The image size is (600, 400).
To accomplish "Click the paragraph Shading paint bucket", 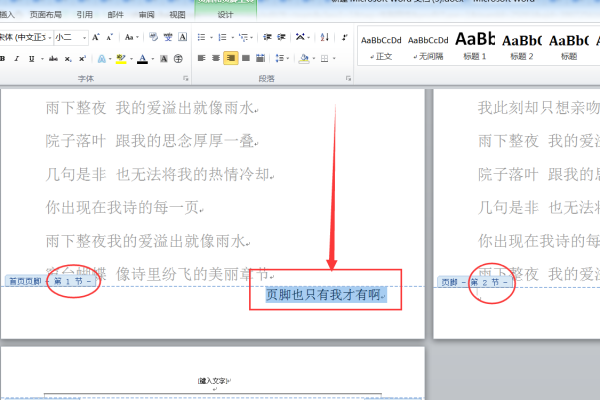I will click(x=305, y=58).
